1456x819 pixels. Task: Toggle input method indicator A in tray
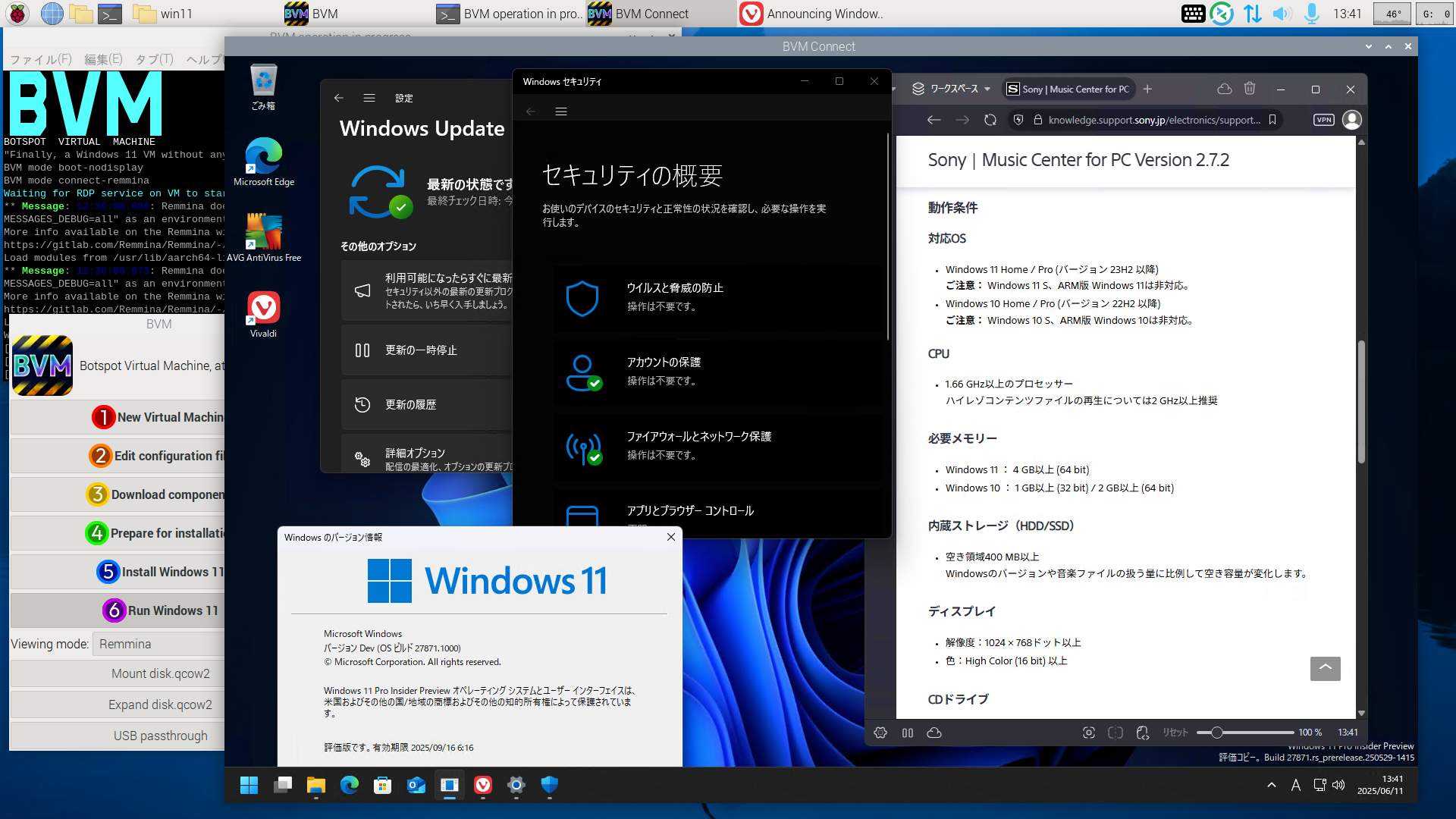(1295, 785)
